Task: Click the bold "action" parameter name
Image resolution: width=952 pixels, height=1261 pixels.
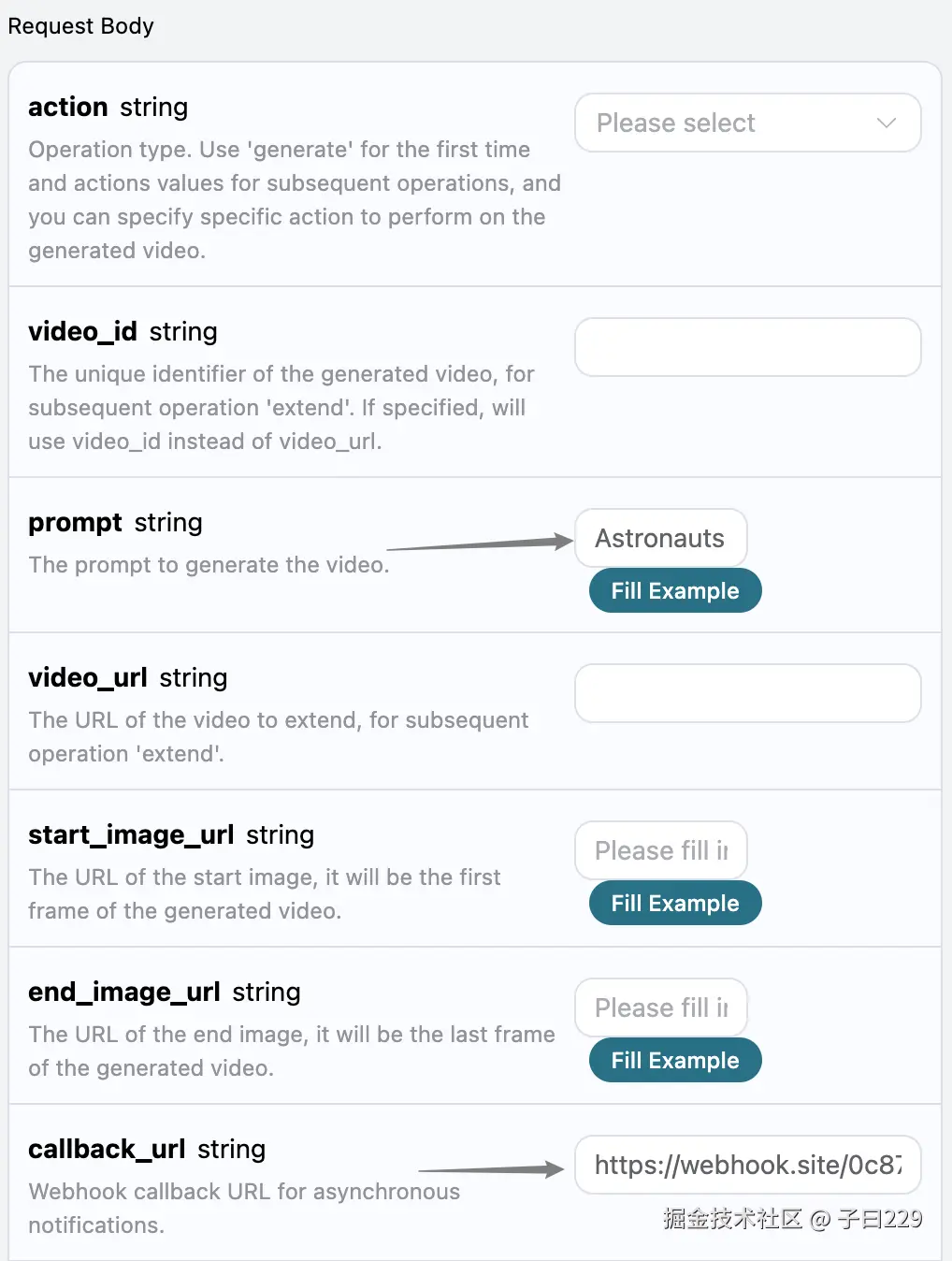Action: tap(68, 107)
